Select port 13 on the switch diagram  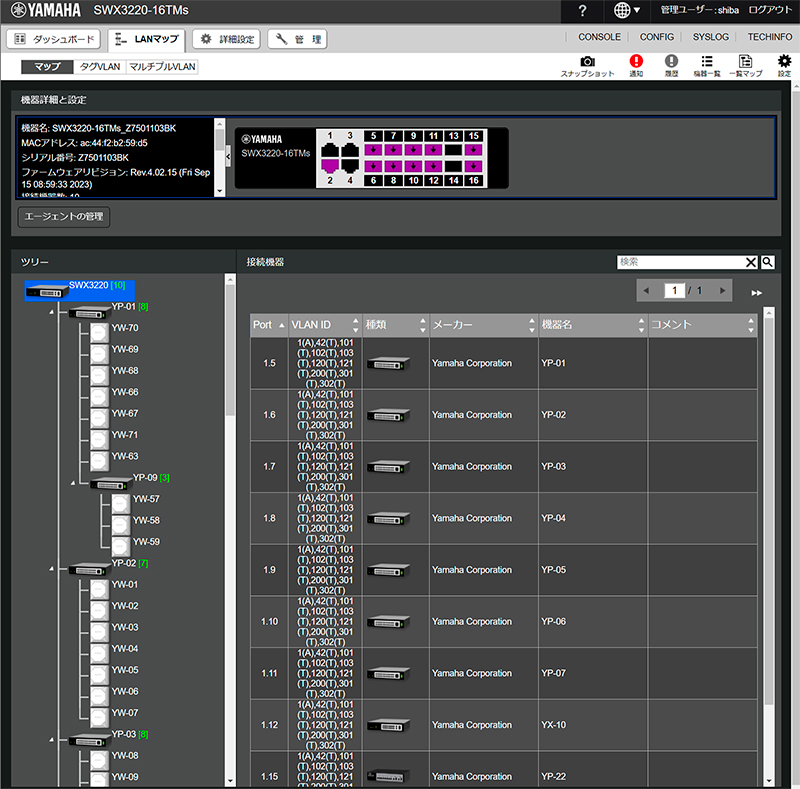(x=454, y=150)
